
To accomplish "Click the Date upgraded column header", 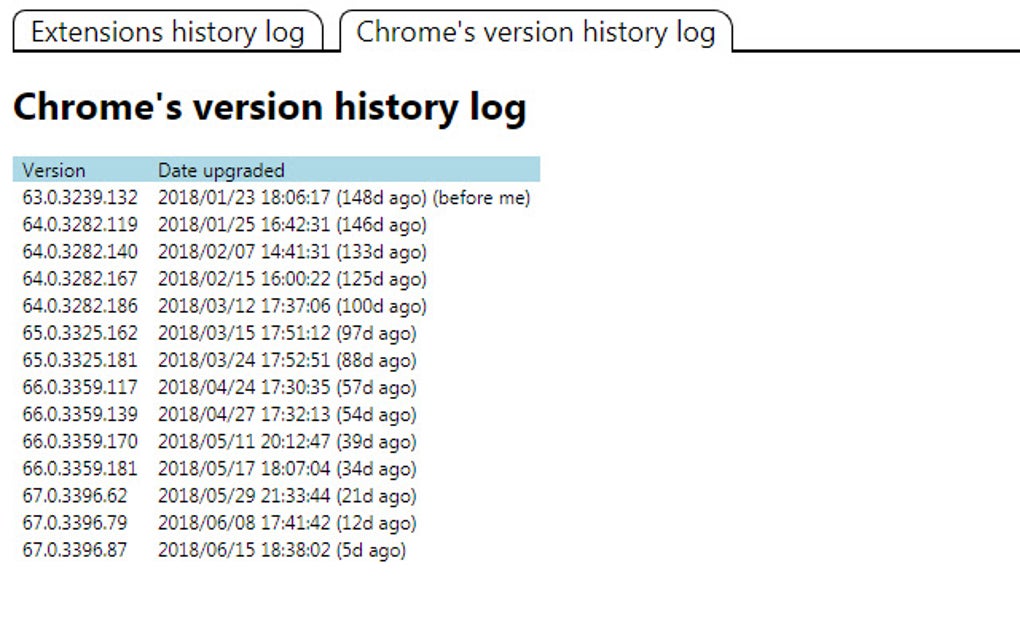I will [x=221, y=170].
